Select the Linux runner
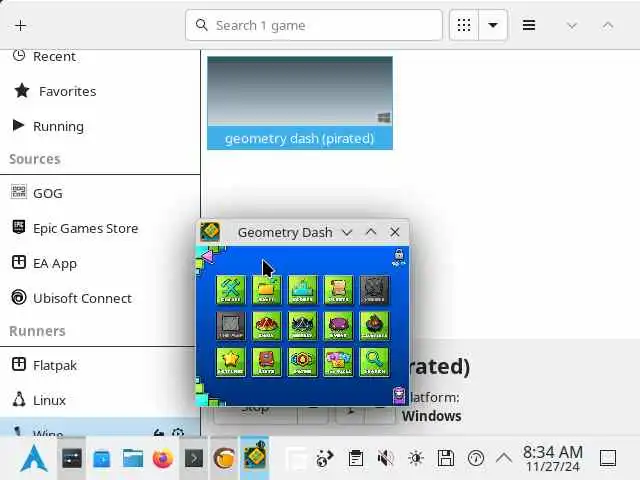The image size is (640, 480). pyautogui.click(x=98, y=400)
